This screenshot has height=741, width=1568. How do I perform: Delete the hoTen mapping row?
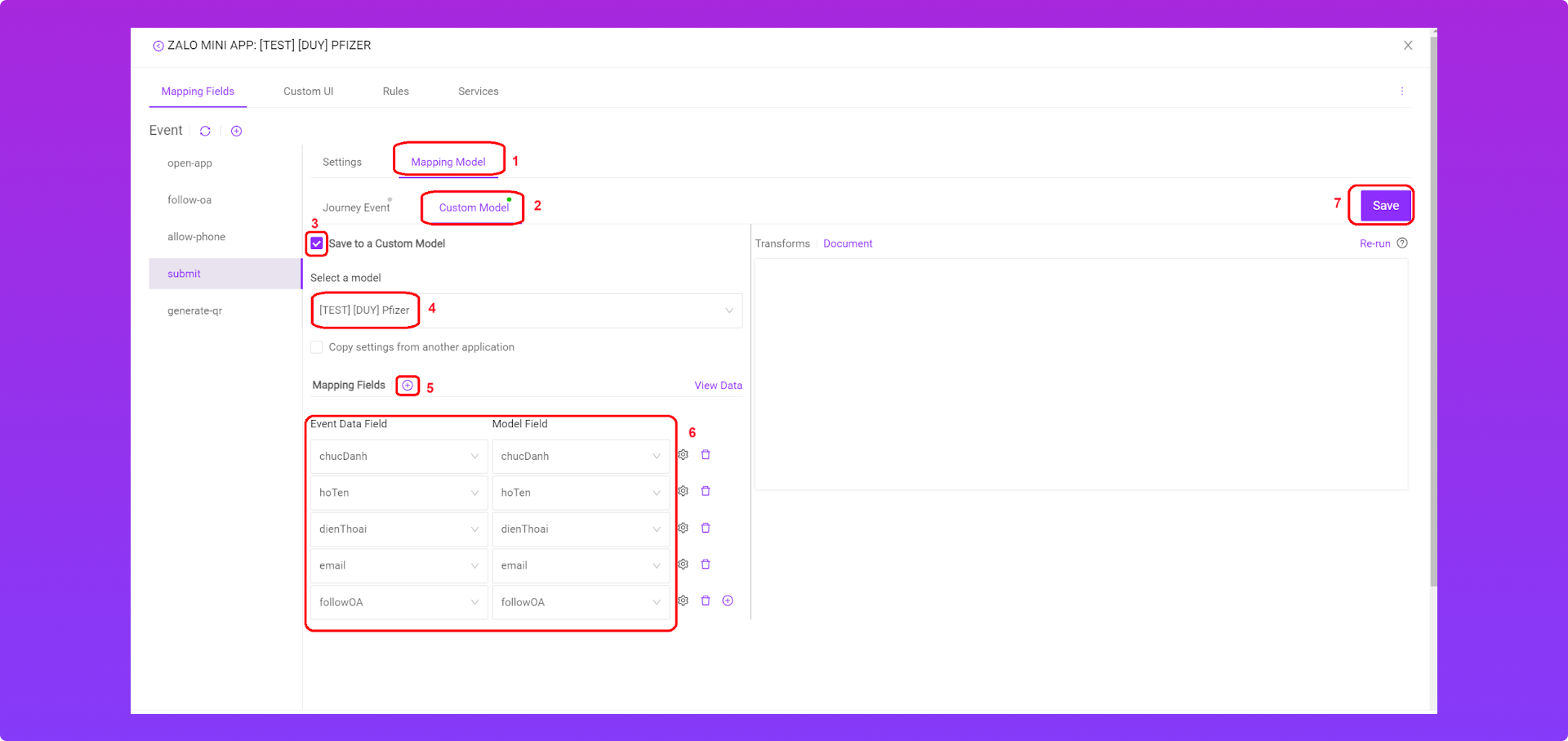tap(706, 491)
